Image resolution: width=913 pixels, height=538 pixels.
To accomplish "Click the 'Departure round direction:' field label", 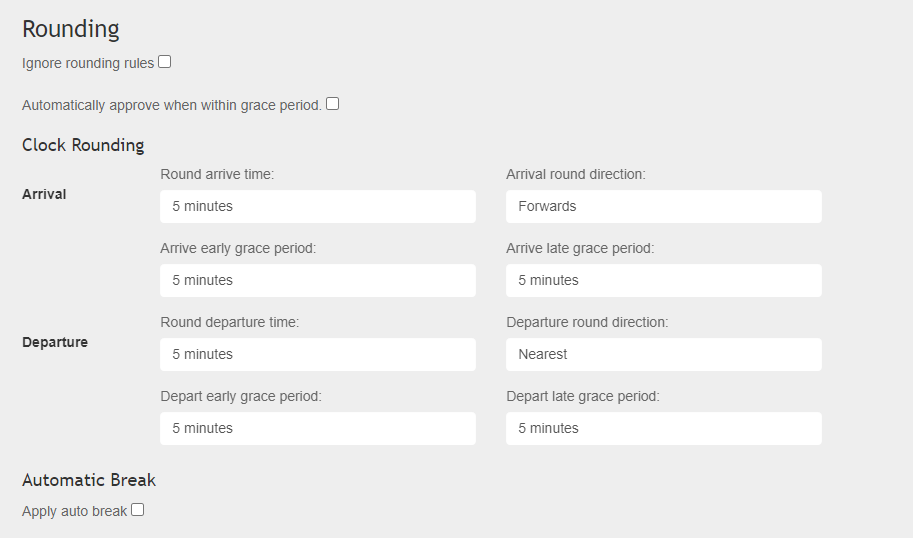I will pos(587,322).
